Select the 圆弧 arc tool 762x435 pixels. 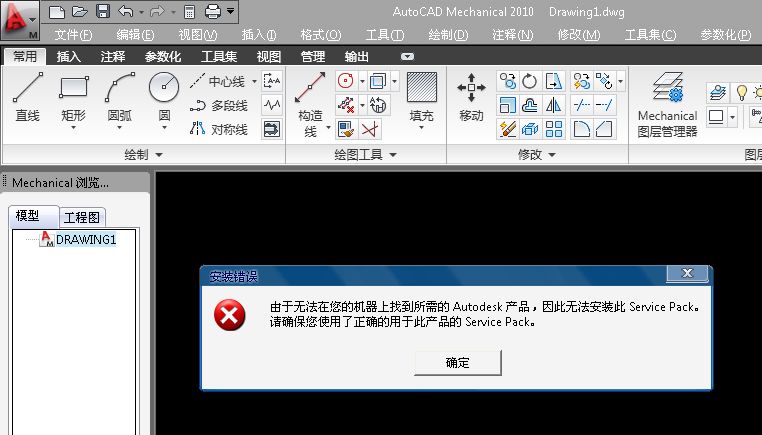(120, 100)
